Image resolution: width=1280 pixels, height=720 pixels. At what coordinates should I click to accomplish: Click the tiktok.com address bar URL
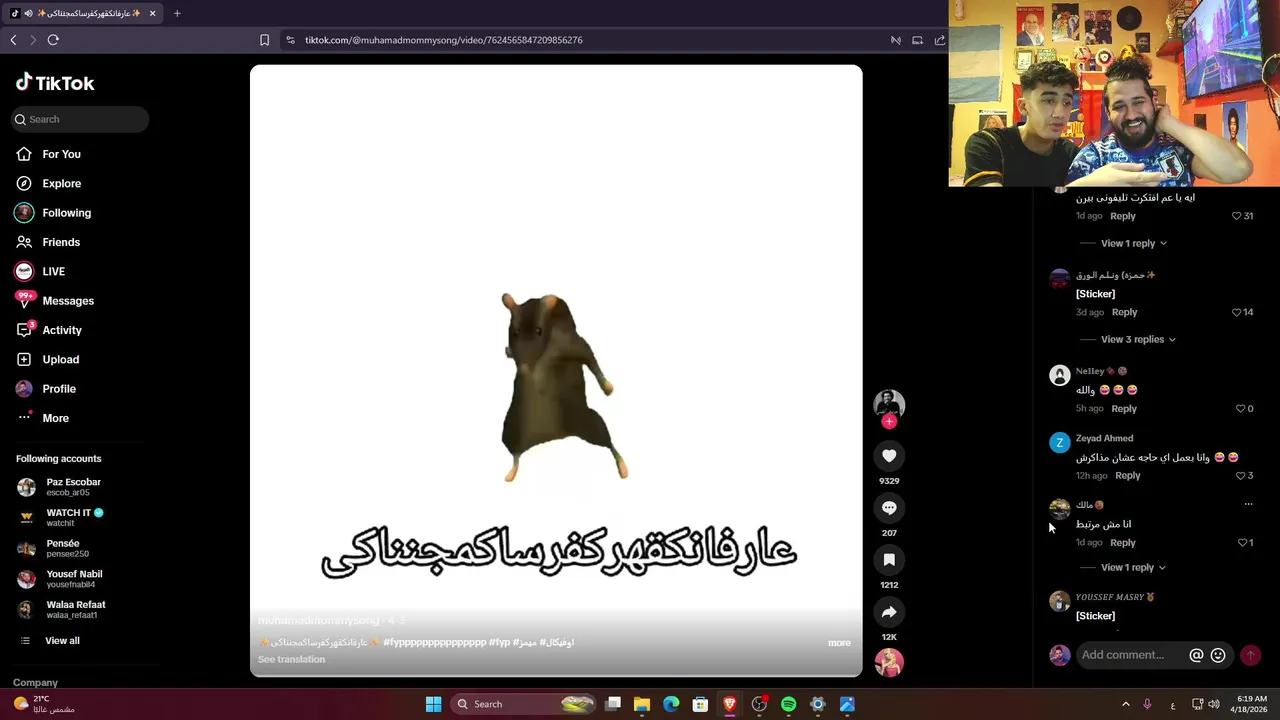pyautogui.click(x=444, y=40)
